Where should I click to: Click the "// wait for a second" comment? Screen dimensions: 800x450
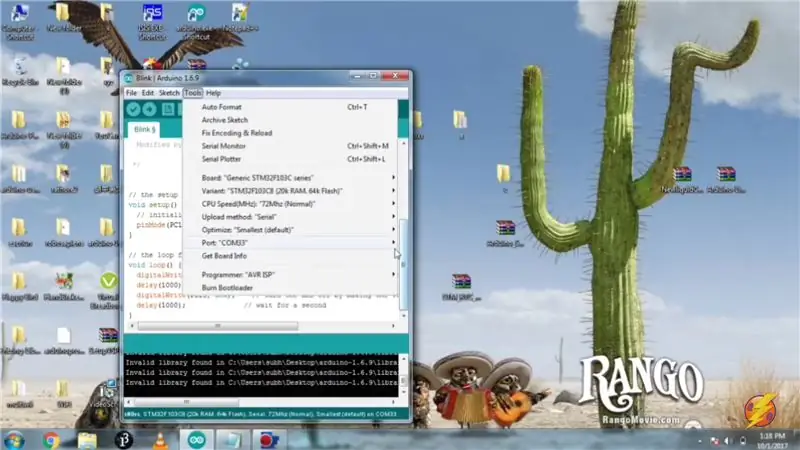(x=285, y=305)
